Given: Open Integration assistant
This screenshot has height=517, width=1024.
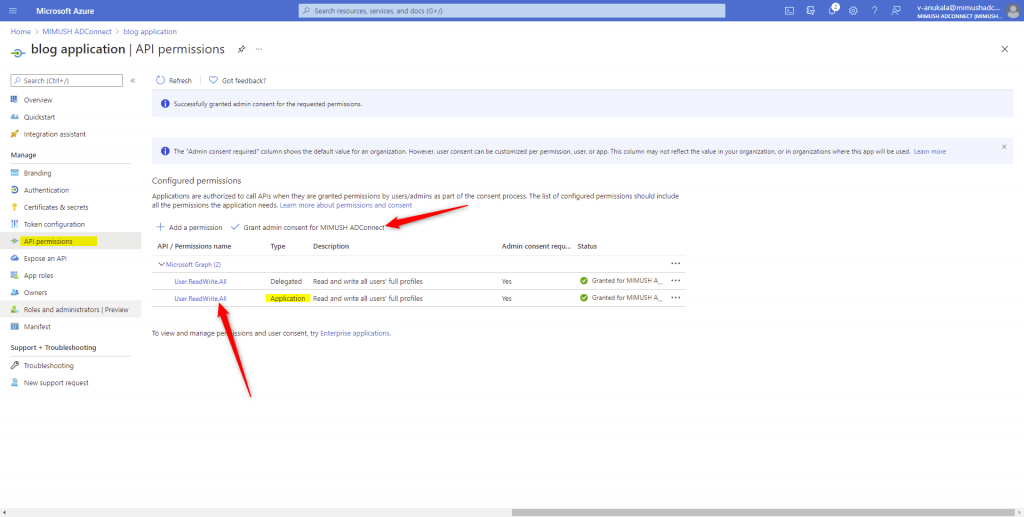Looking at the screenshot, I should click(54, 134).
